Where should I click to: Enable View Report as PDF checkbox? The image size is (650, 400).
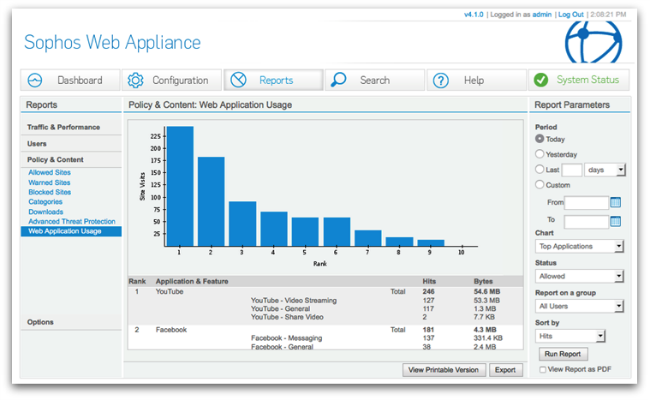pyautogui.click(x=543, y=369)
